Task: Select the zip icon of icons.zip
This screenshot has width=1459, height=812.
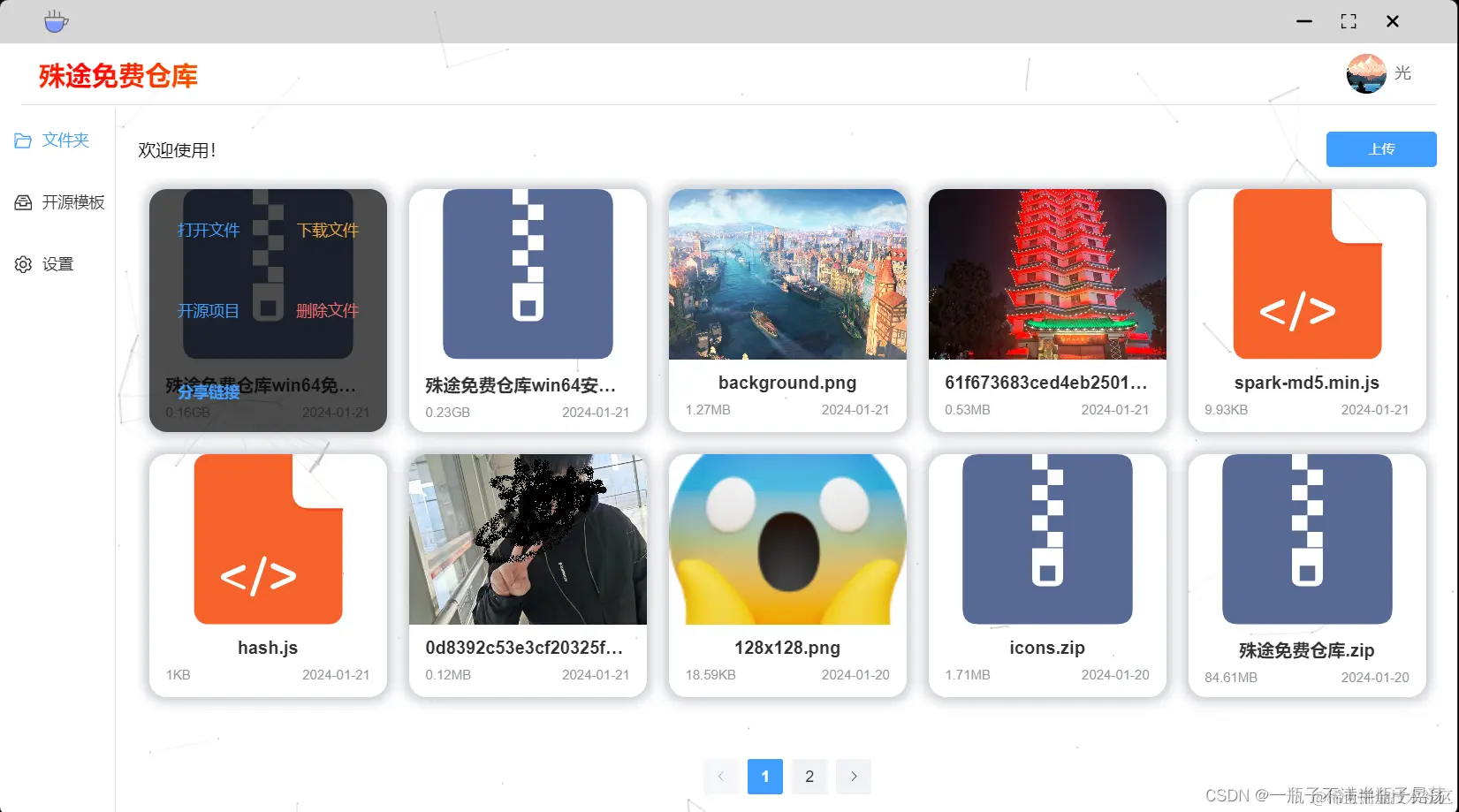Action: tap(1047, 539)
